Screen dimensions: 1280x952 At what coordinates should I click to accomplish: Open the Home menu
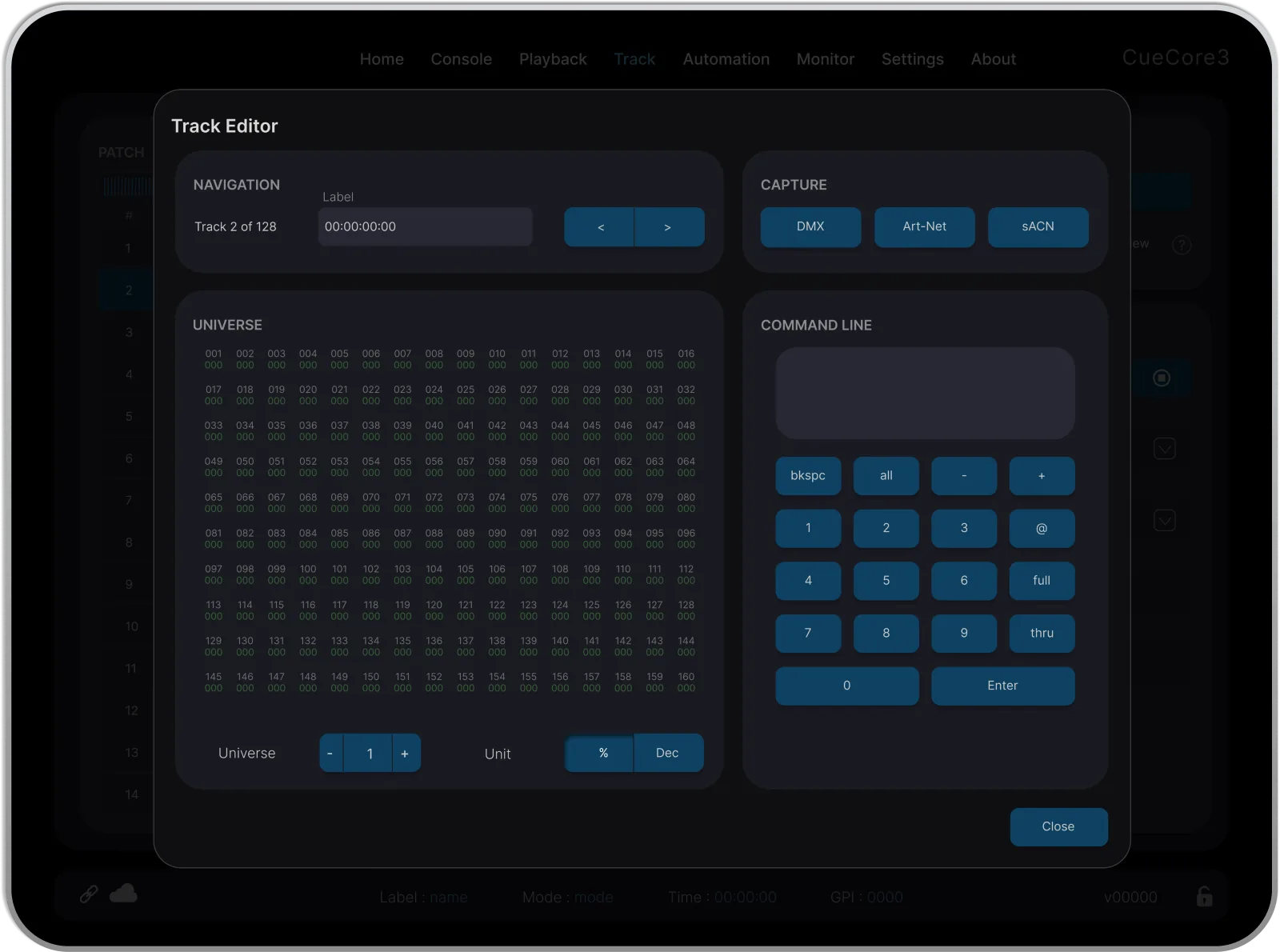pyautogui.click(x=382, y=59)
